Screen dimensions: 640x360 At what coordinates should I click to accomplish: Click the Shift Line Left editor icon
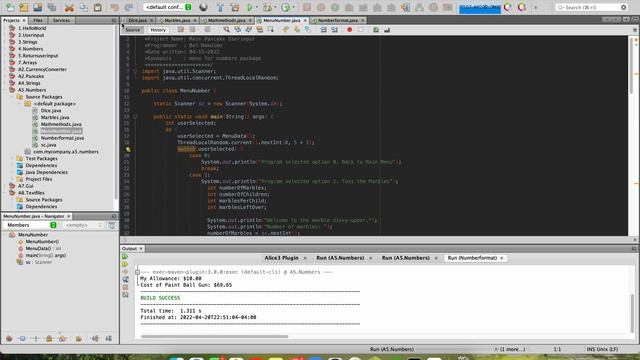(323, 29)
